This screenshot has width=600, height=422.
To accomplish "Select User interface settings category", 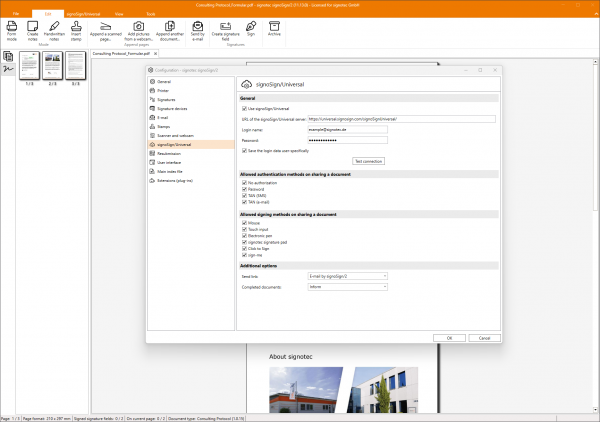I will pos(191,163).
